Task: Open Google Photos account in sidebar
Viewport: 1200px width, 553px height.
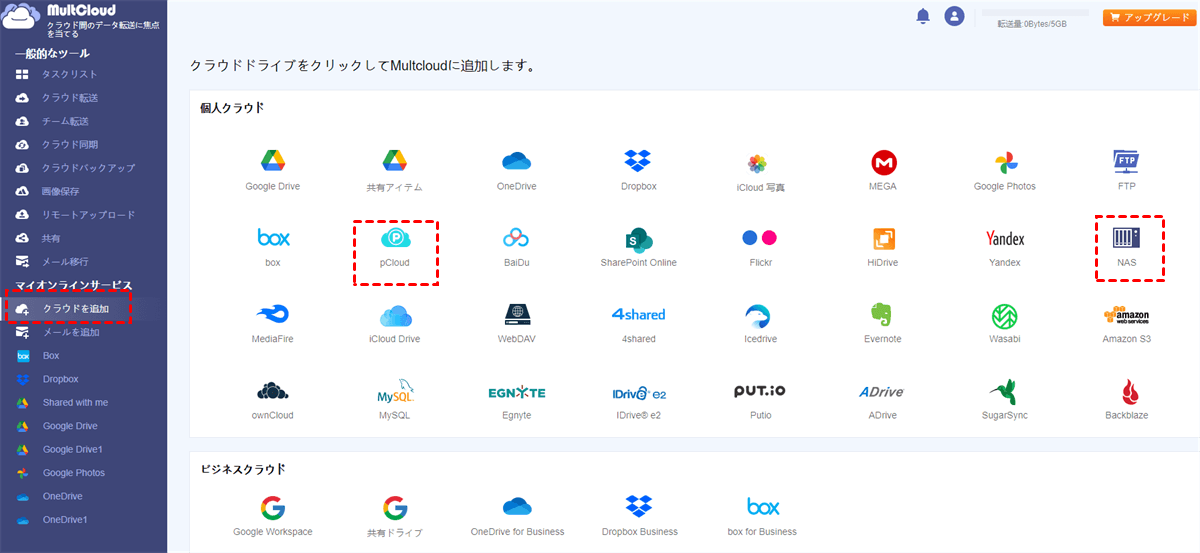Action: point(73,472)
